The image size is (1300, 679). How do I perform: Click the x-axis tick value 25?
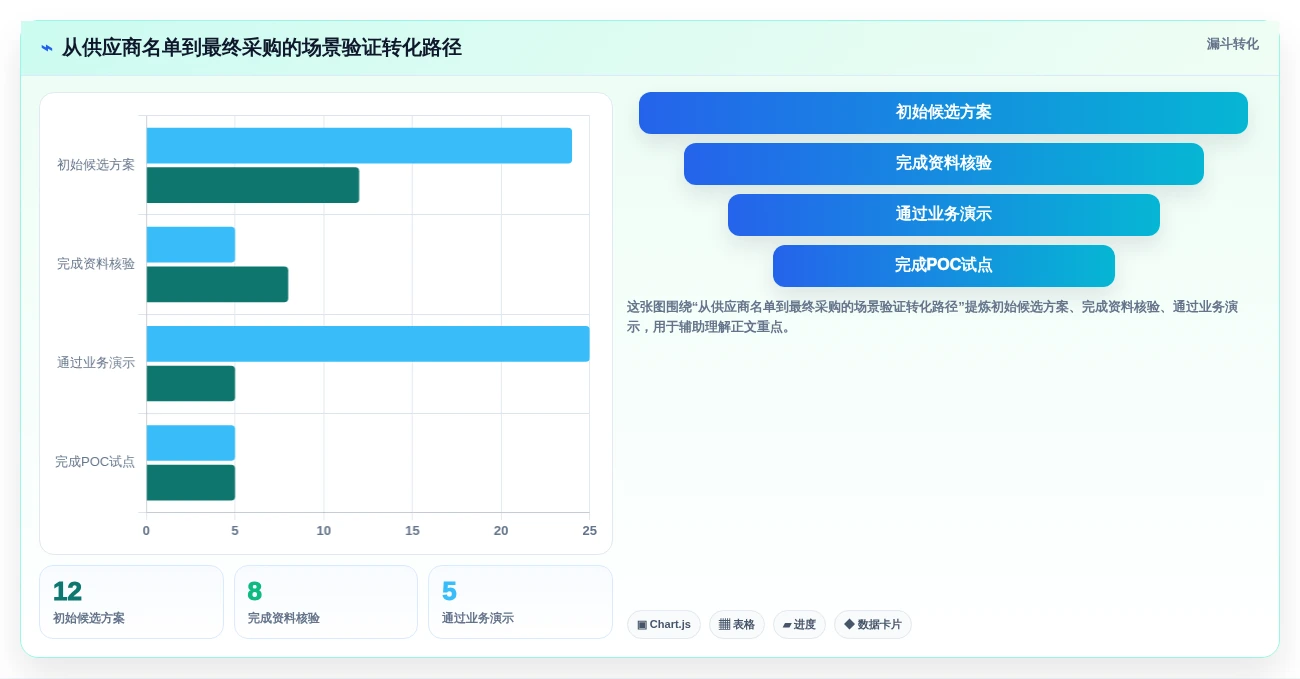point(589,531)
